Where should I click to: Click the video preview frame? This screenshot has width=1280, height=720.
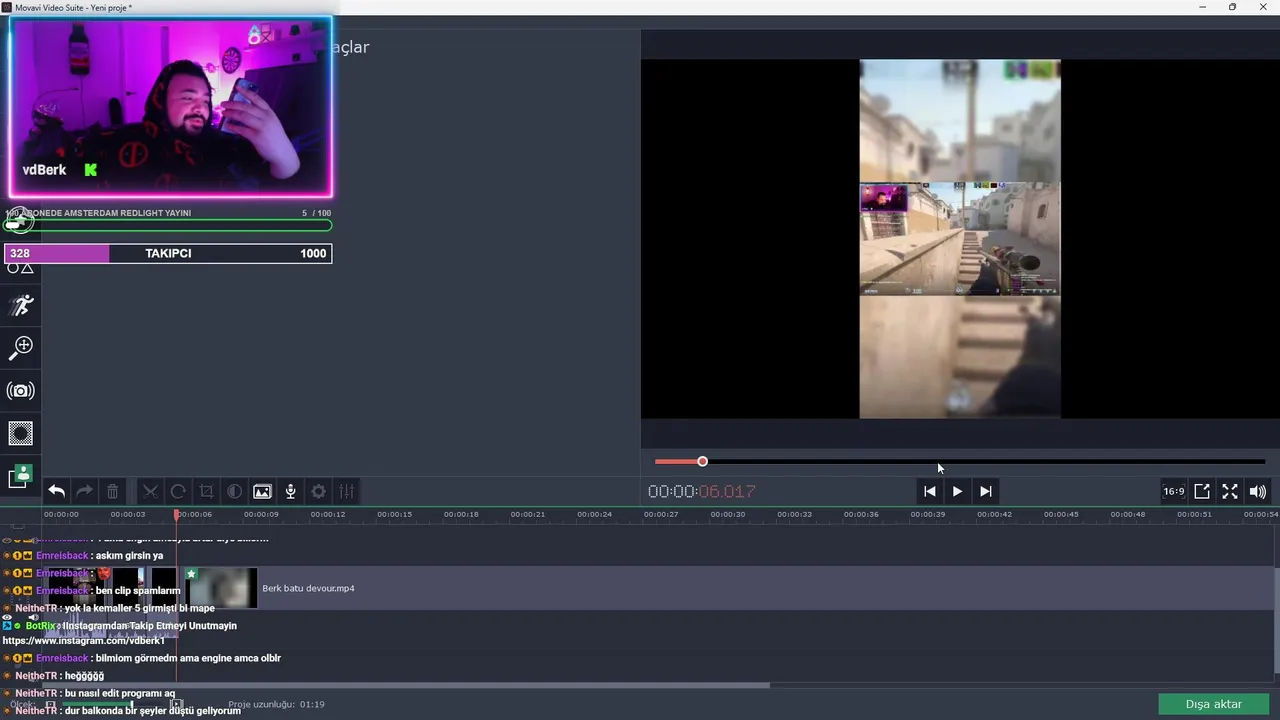[x=960, y=239]
